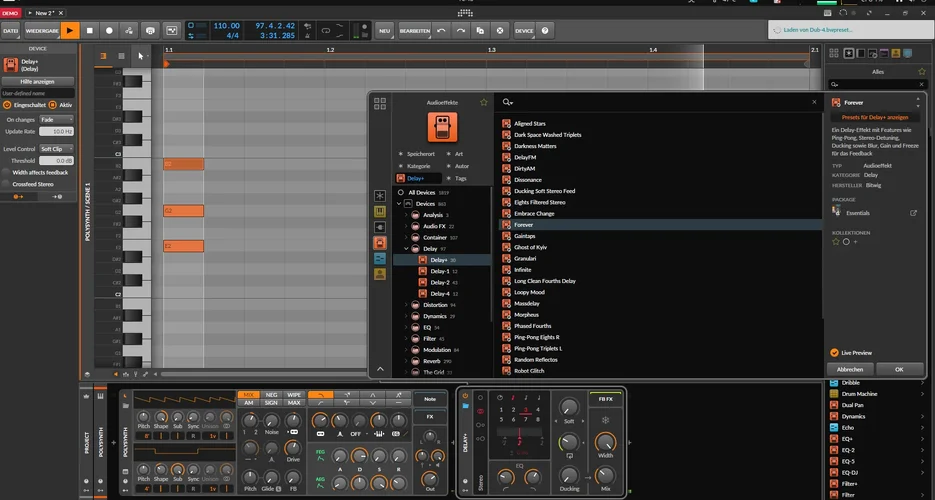Image resolution: width=935 pixels, height=500 pixels.
Task: Click Presets für Delay+ anzeigen link
Action: click(875, 117)
